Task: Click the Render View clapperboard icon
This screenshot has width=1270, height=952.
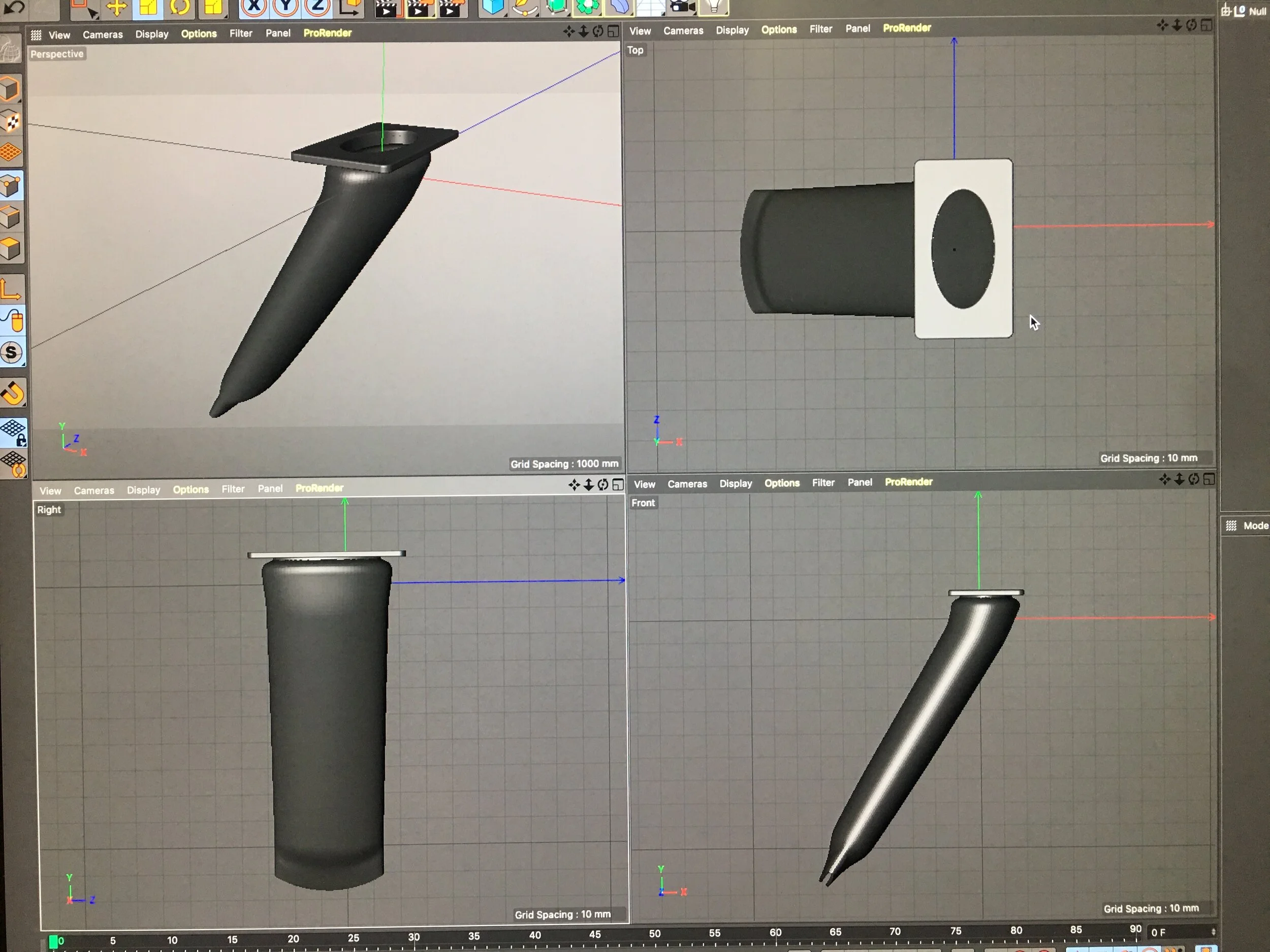Action: click(387, 8)
